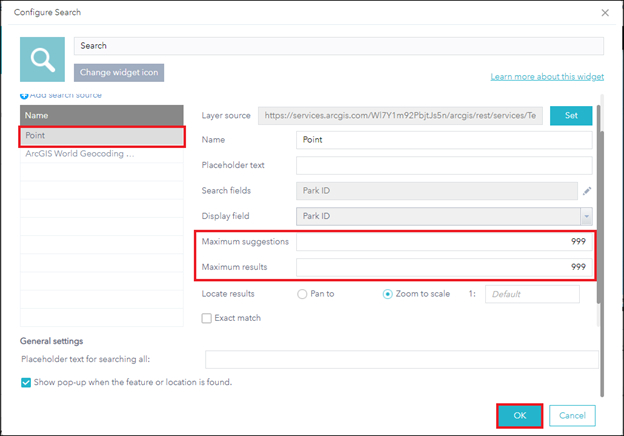Click the source settings panel scrollbar

(x=599, y=203)
